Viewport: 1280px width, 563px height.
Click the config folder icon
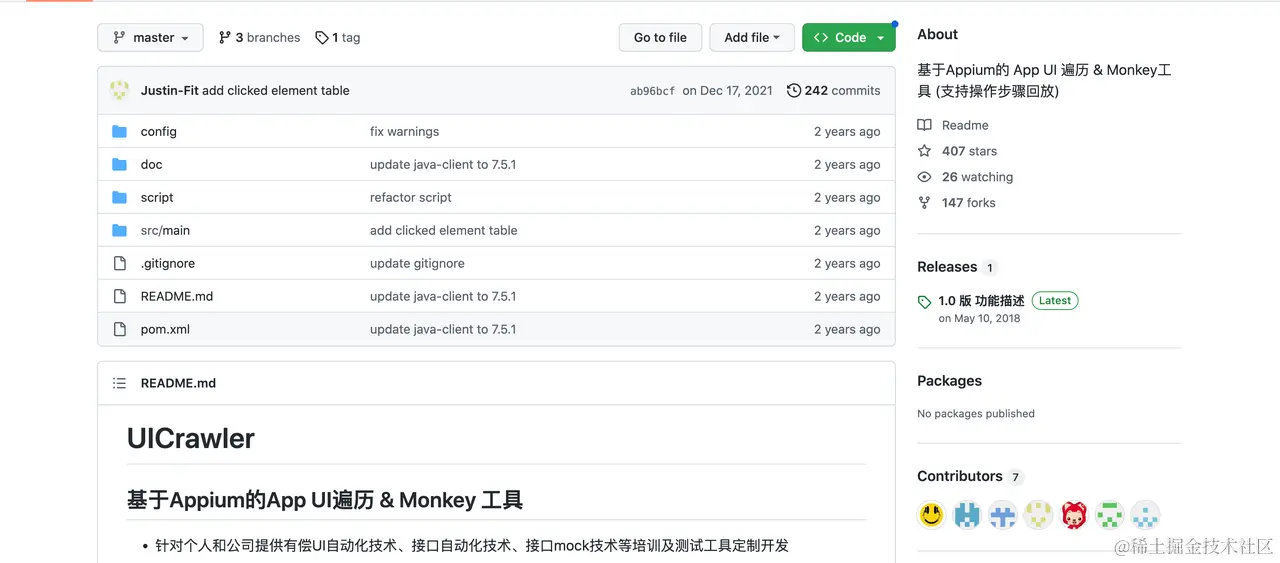tap(120, 131)
